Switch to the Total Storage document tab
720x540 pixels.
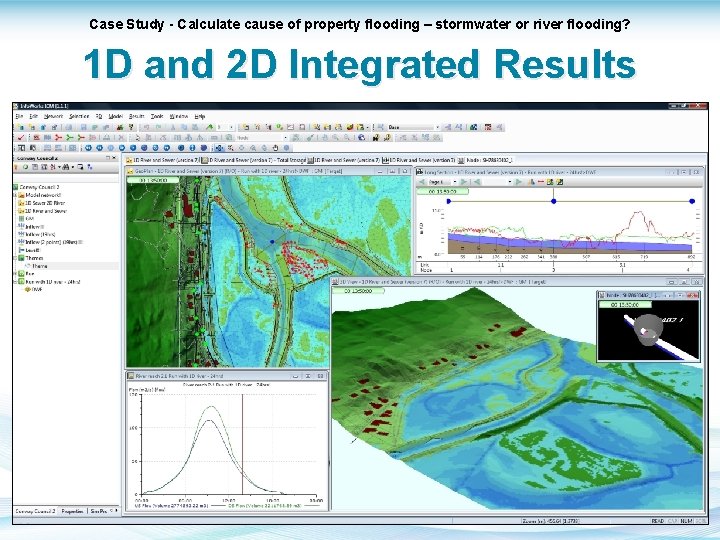click(x=254, y=160)
